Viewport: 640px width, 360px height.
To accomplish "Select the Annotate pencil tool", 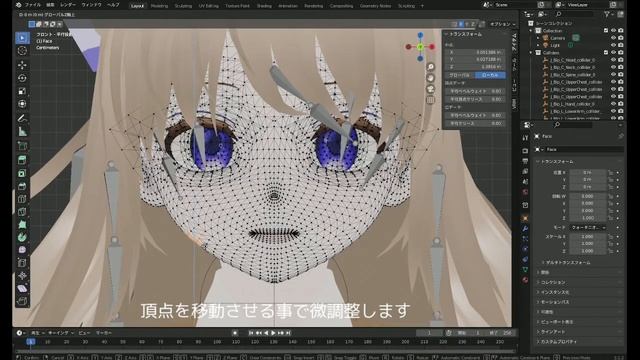I will click(22, 118).
